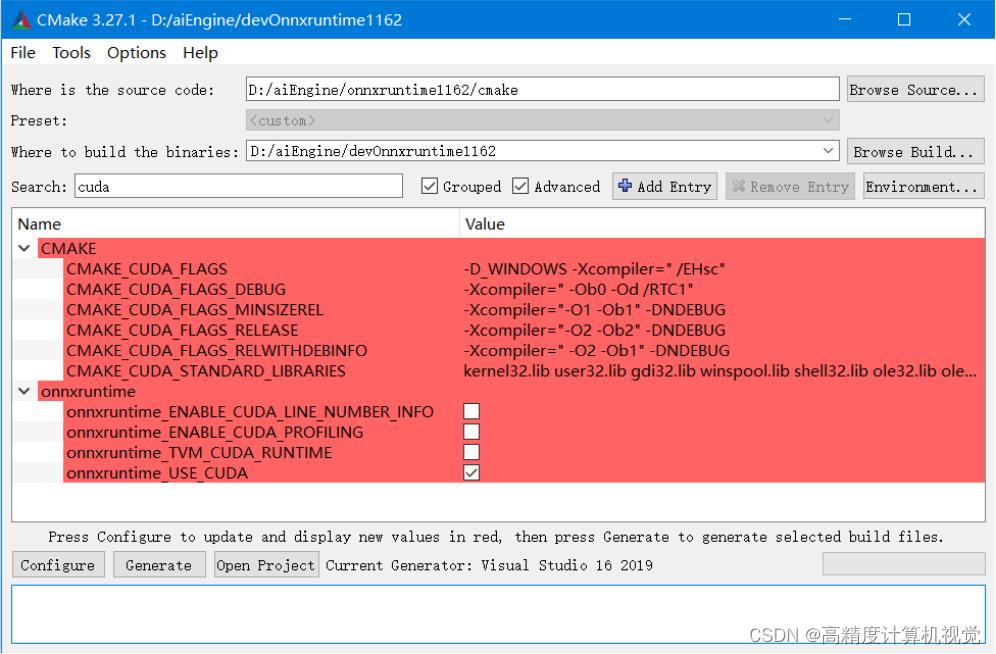Collapse the CMAKE variable group
Viewport: 996px width, 654px height.
(x=24, y=248)
